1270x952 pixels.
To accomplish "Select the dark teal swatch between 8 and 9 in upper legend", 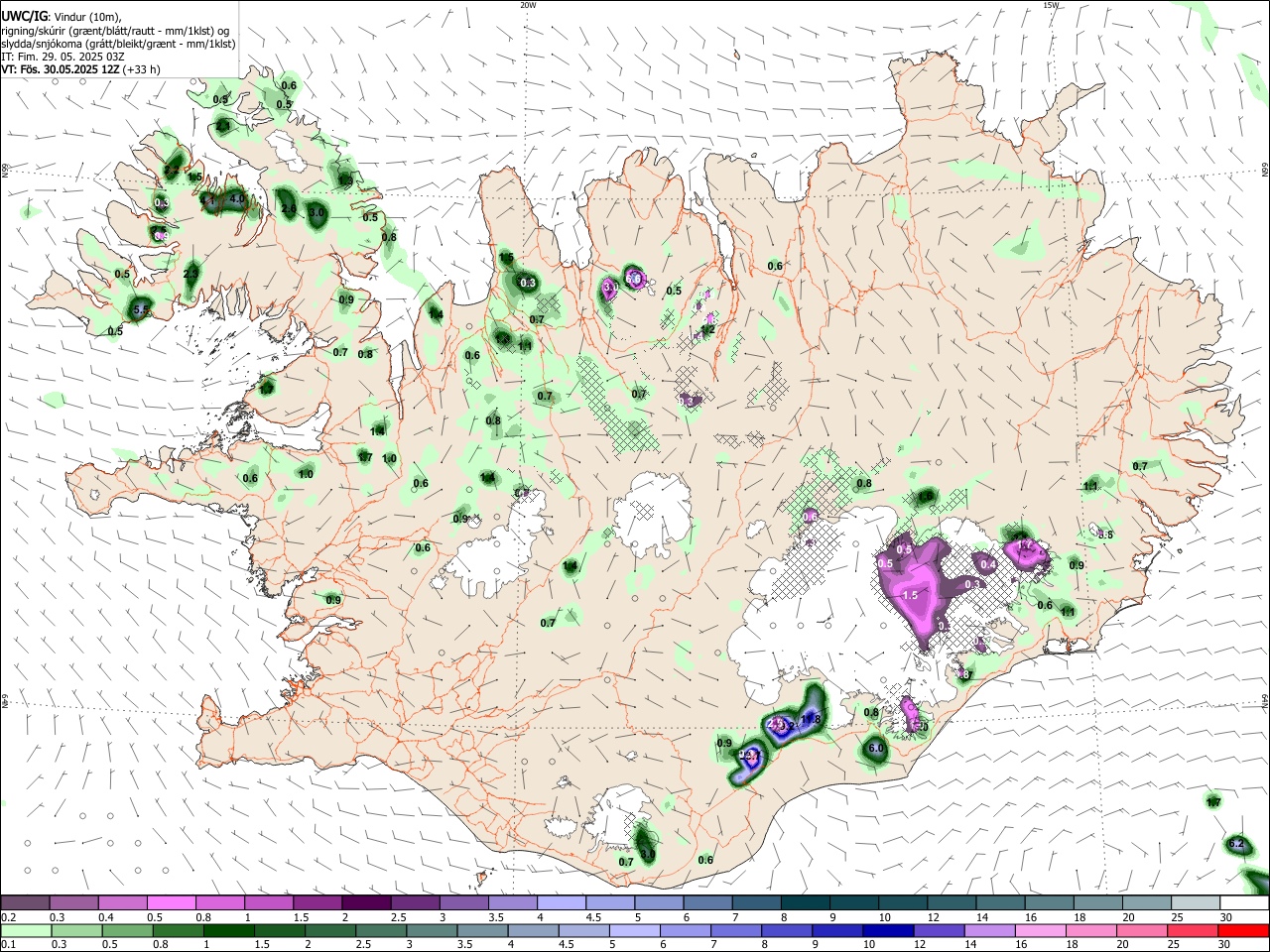I will [806, 903].
